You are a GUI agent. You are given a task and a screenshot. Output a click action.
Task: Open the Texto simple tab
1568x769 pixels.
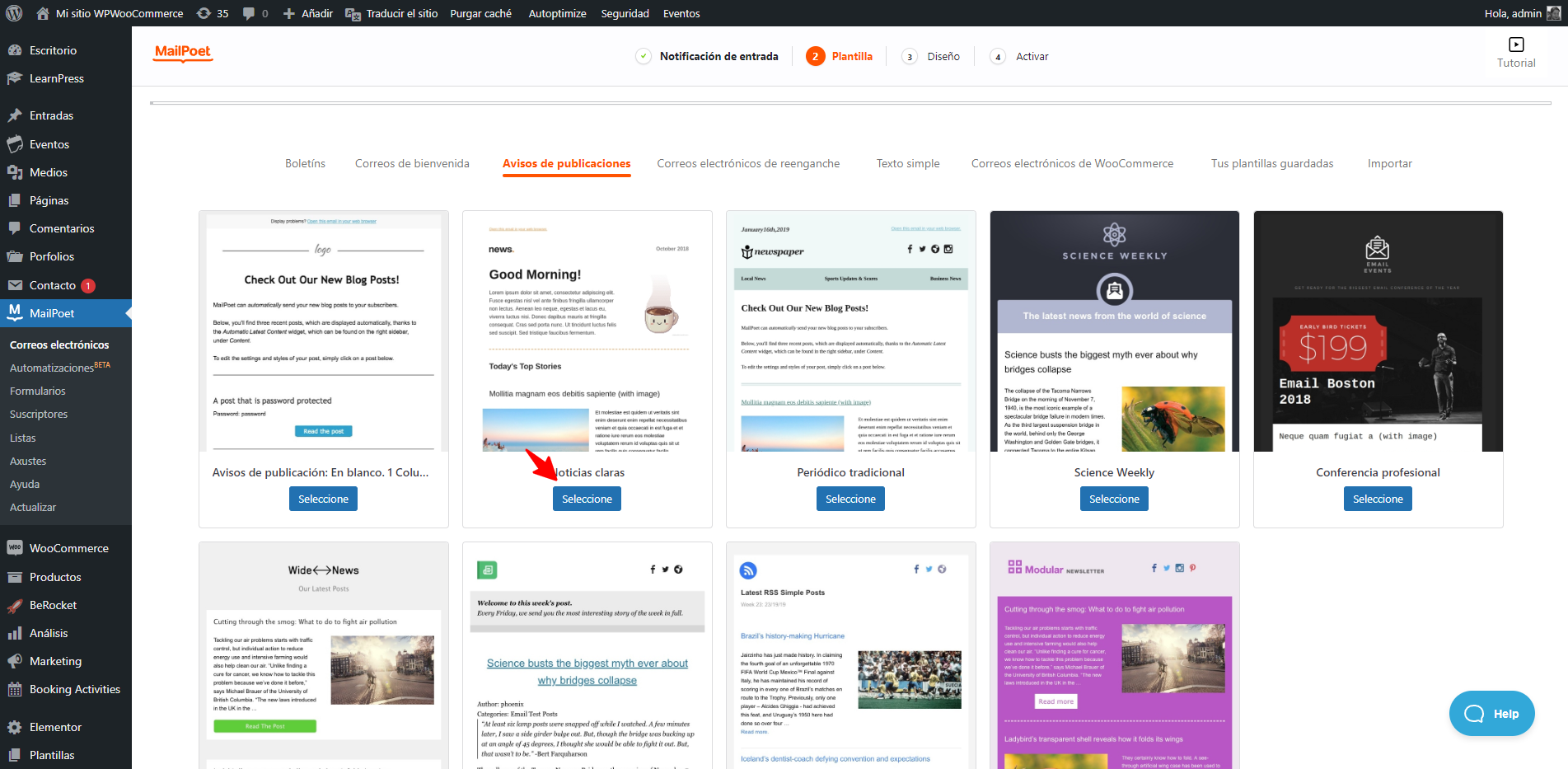(908, 163)
